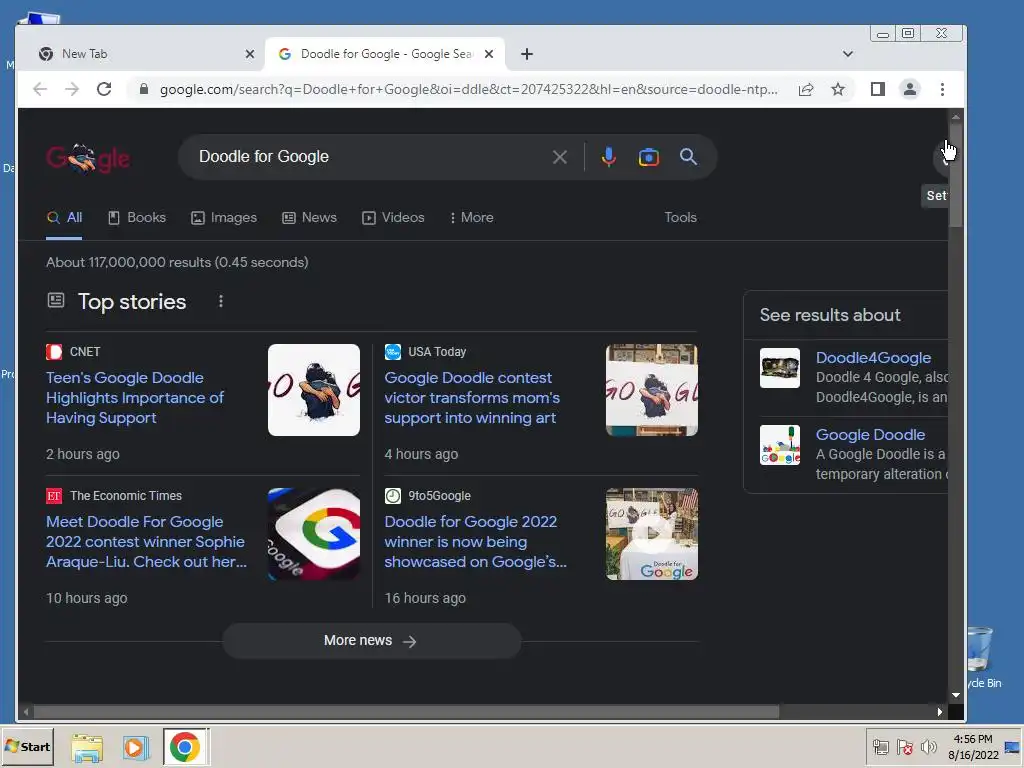This screenshot has height=768, width=1024.
Task: Open the search Tools
Action: (680, 217)
